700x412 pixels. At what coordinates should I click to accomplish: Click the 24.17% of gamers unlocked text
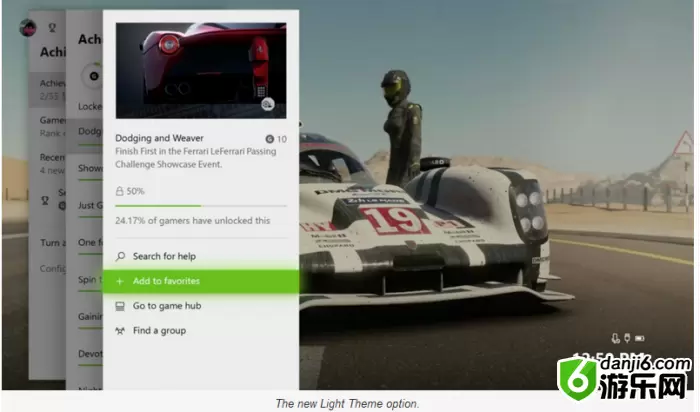[x=192, y=221]
